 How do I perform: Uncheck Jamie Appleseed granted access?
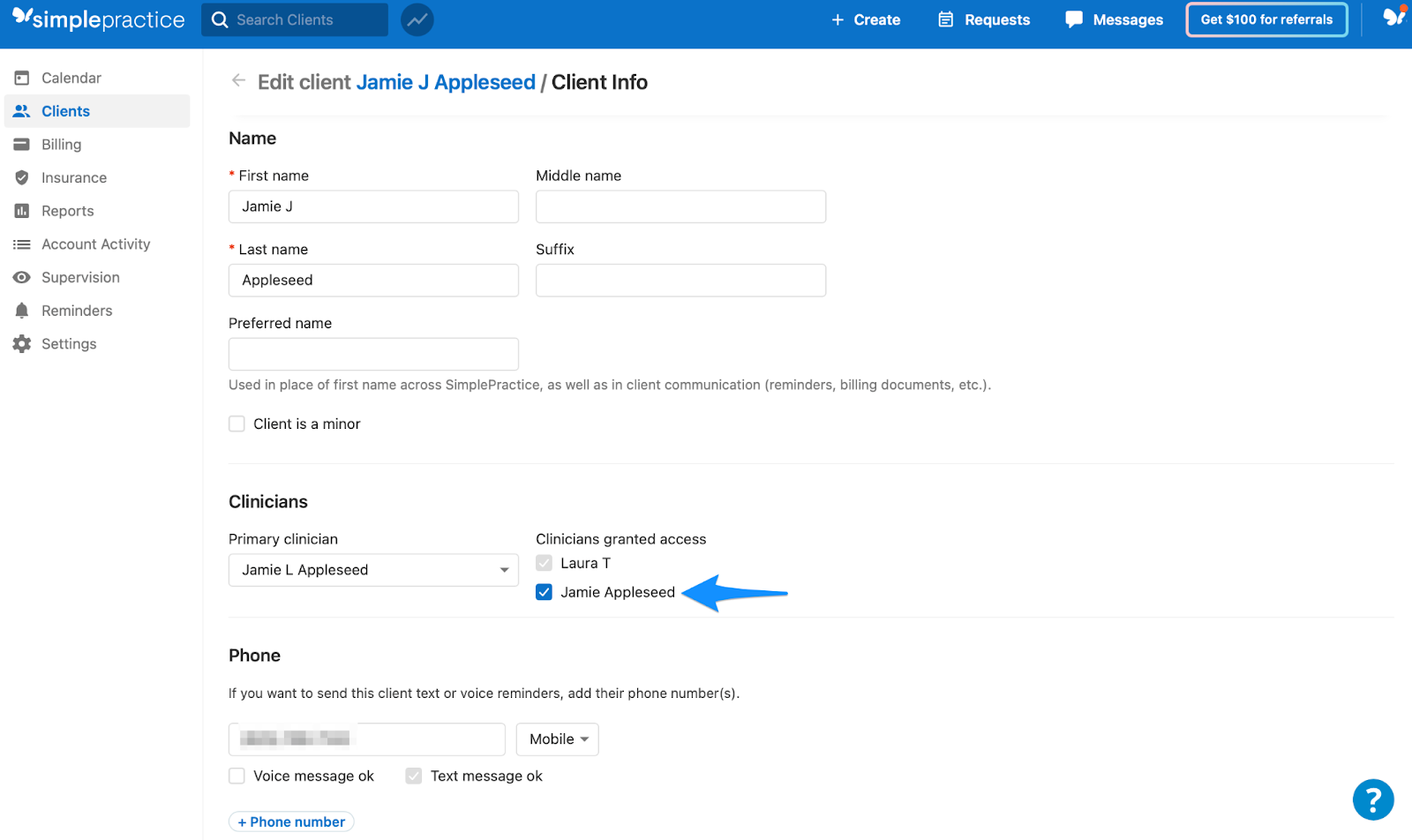tap(544, 592)
